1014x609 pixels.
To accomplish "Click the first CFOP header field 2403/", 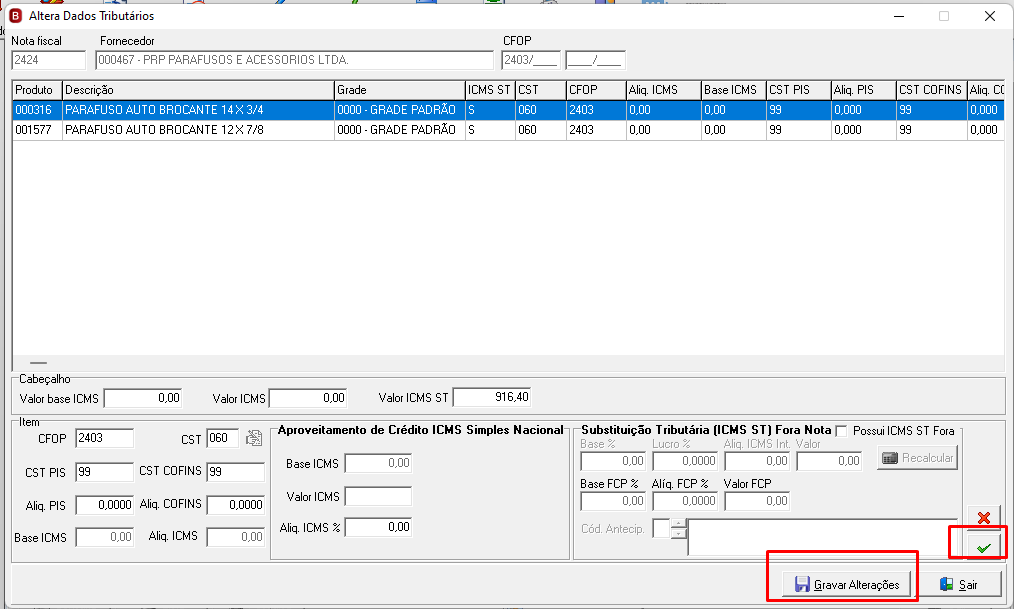I will pyautogui.click(x=531, y=60).
